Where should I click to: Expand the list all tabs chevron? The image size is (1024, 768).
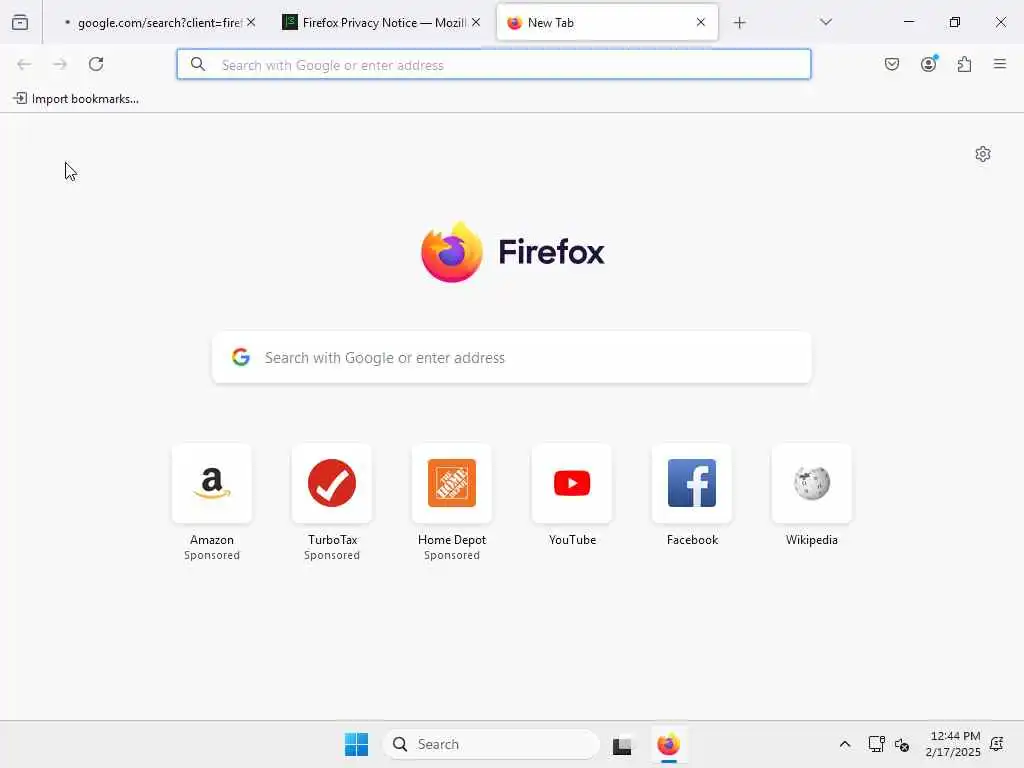coord(826,22)
